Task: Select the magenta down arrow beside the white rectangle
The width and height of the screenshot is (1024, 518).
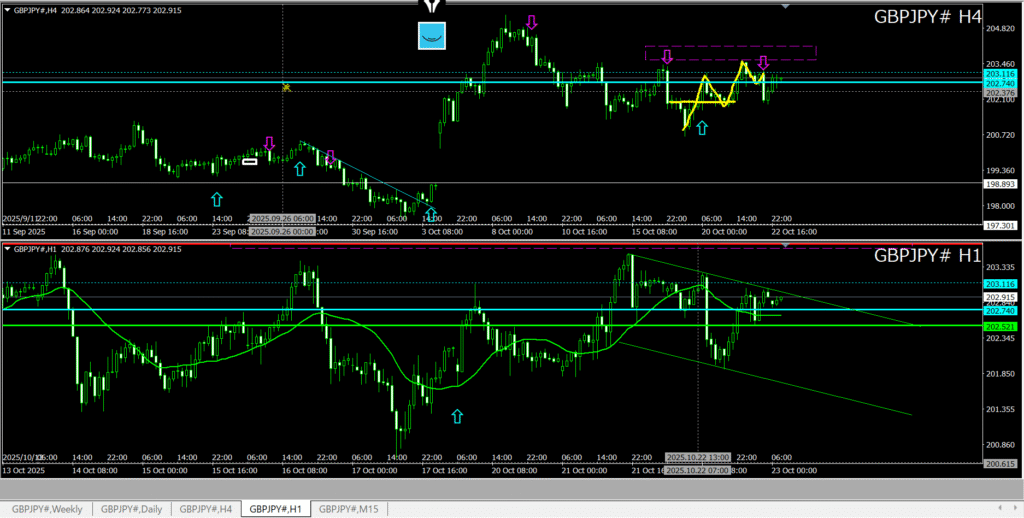Action: (268, 144)
